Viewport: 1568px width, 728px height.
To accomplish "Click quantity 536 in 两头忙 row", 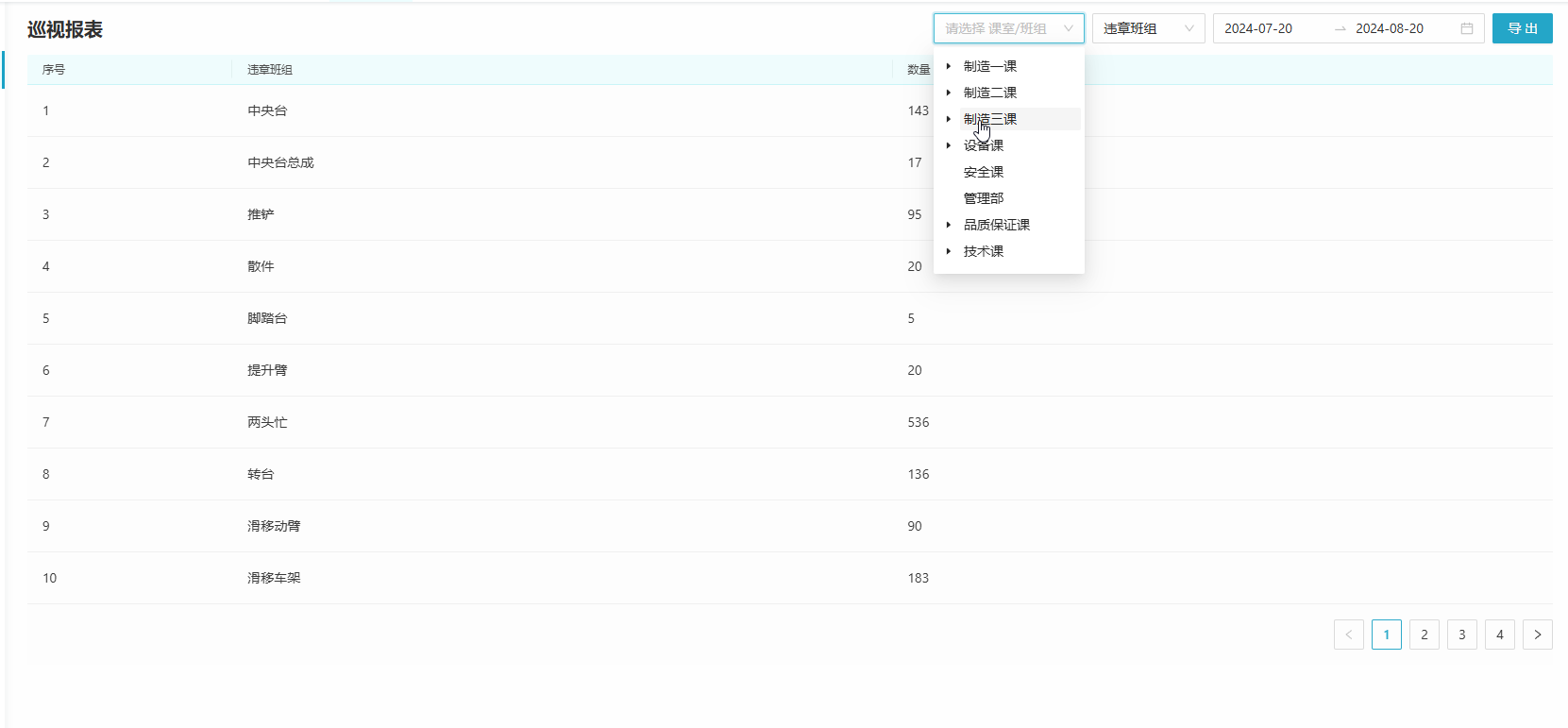I will 919,422.
